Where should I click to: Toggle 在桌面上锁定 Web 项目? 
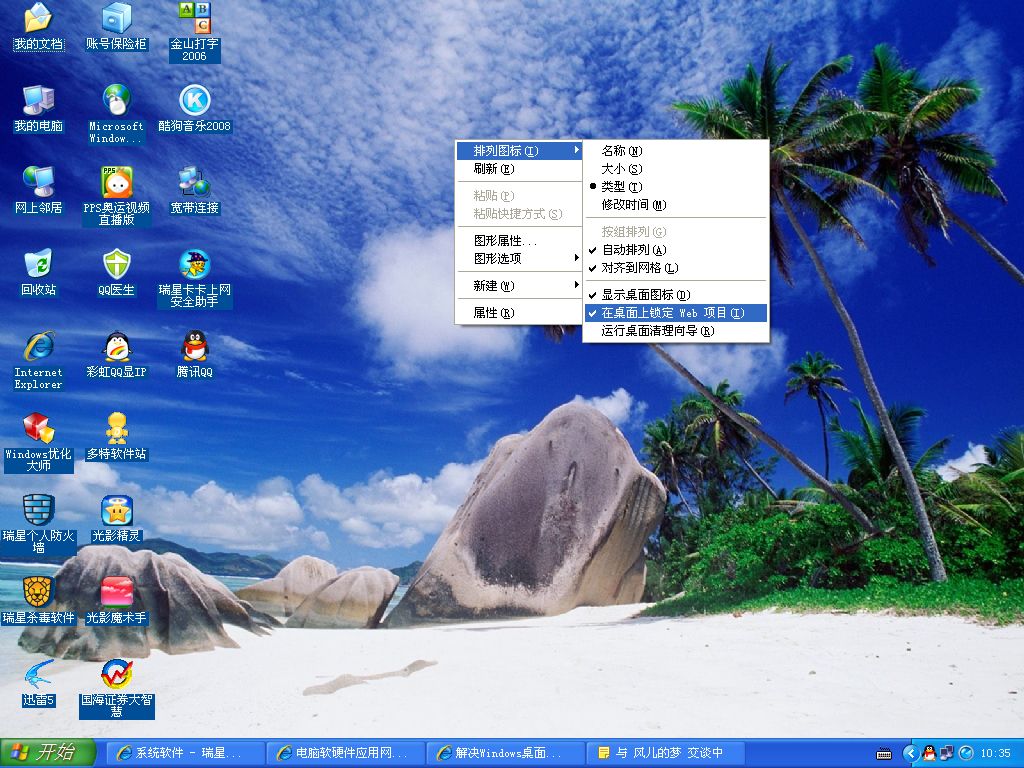676,313
